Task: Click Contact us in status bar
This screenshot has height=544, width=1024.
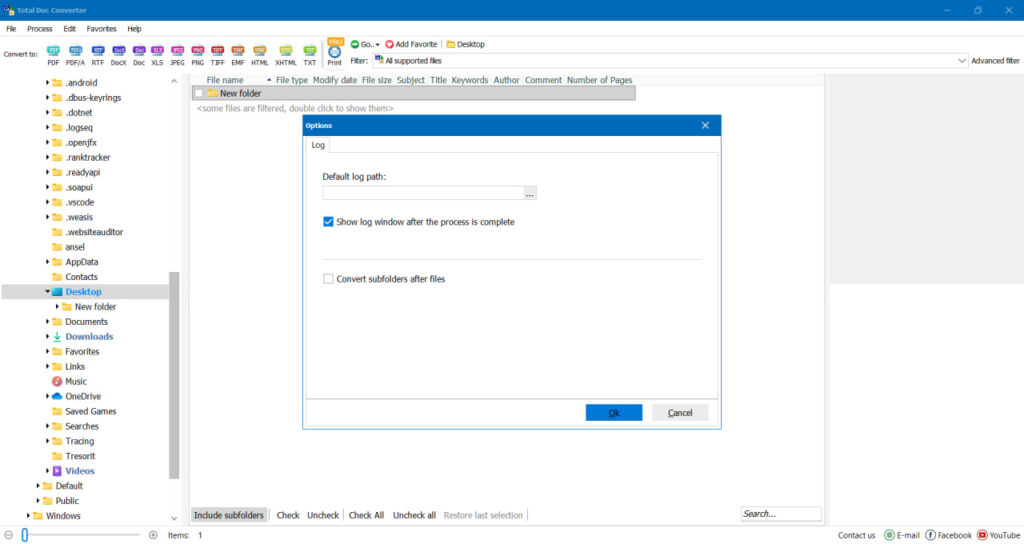Action: pyautogui.click(x=856, y=535)
